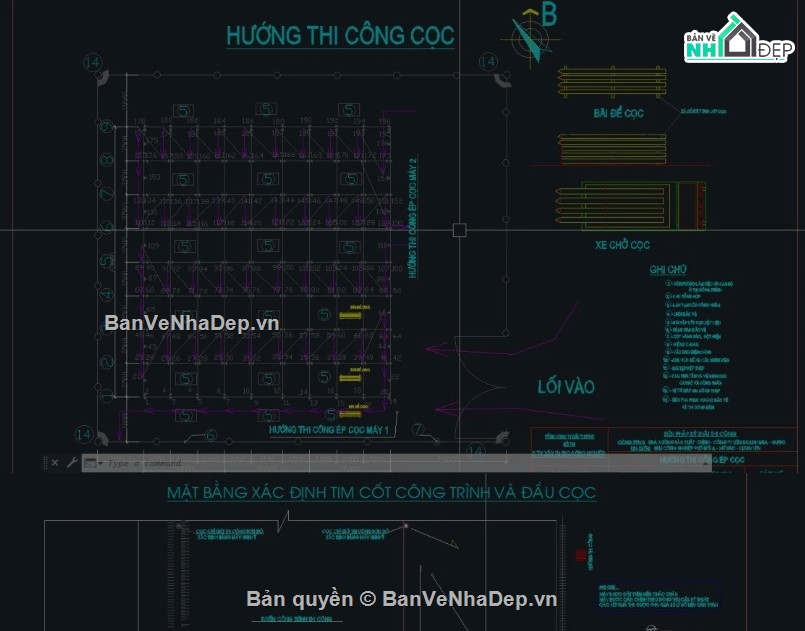Click the north arrow compass symbol
Image resolution: width=805 pixels, height=631 pixels.
pyautogui.click(x=531, y=39)
